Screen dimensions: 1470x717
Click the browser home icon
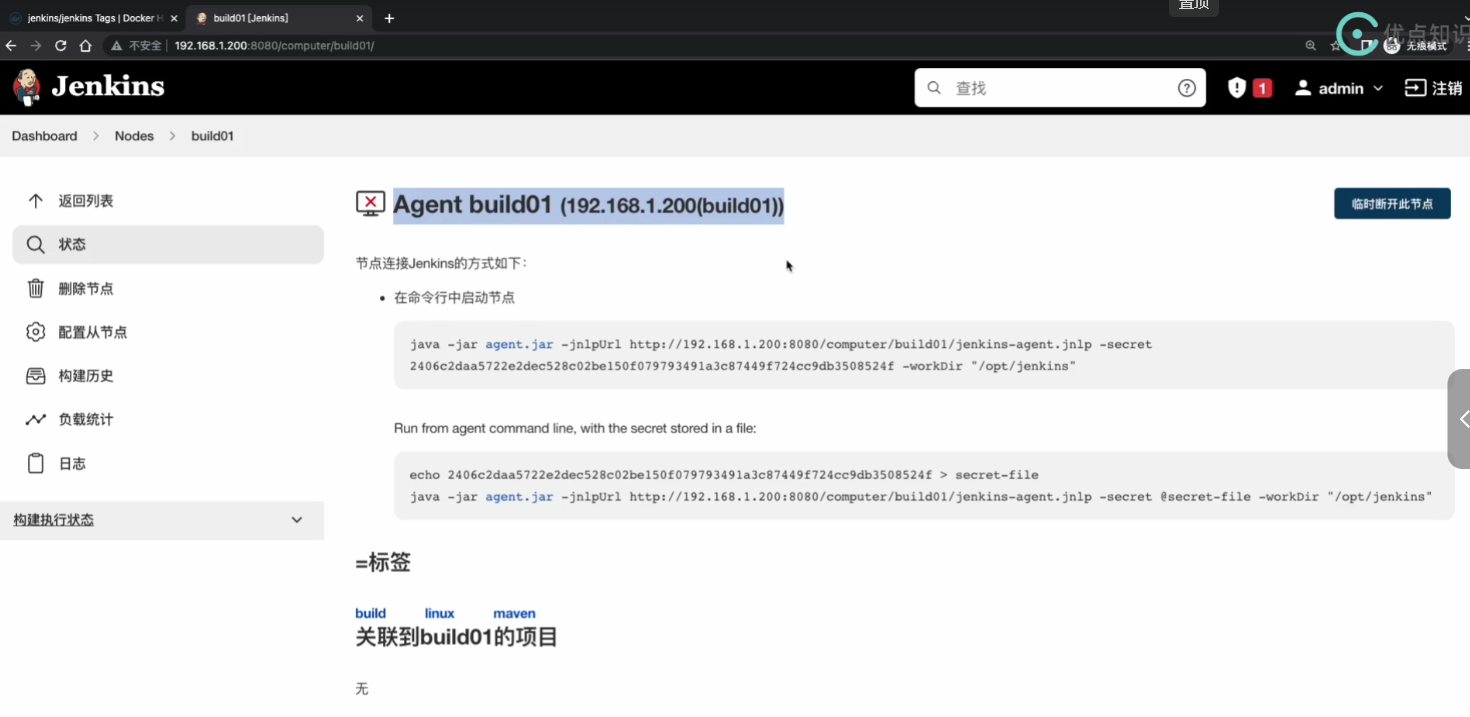click(86, 46)
